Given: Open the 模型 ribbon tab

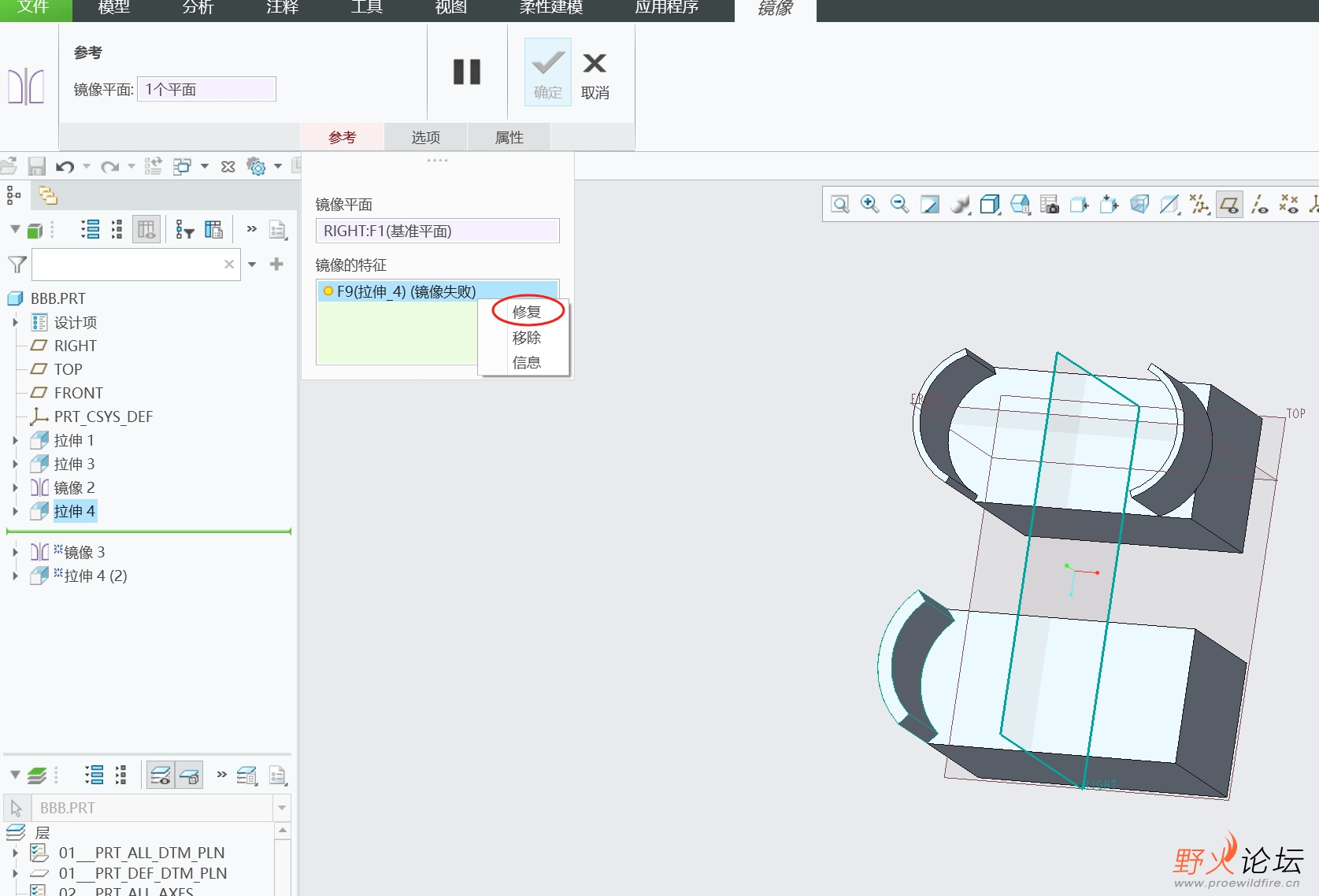Looking at the screenshot, I should [x=114, y=8].
